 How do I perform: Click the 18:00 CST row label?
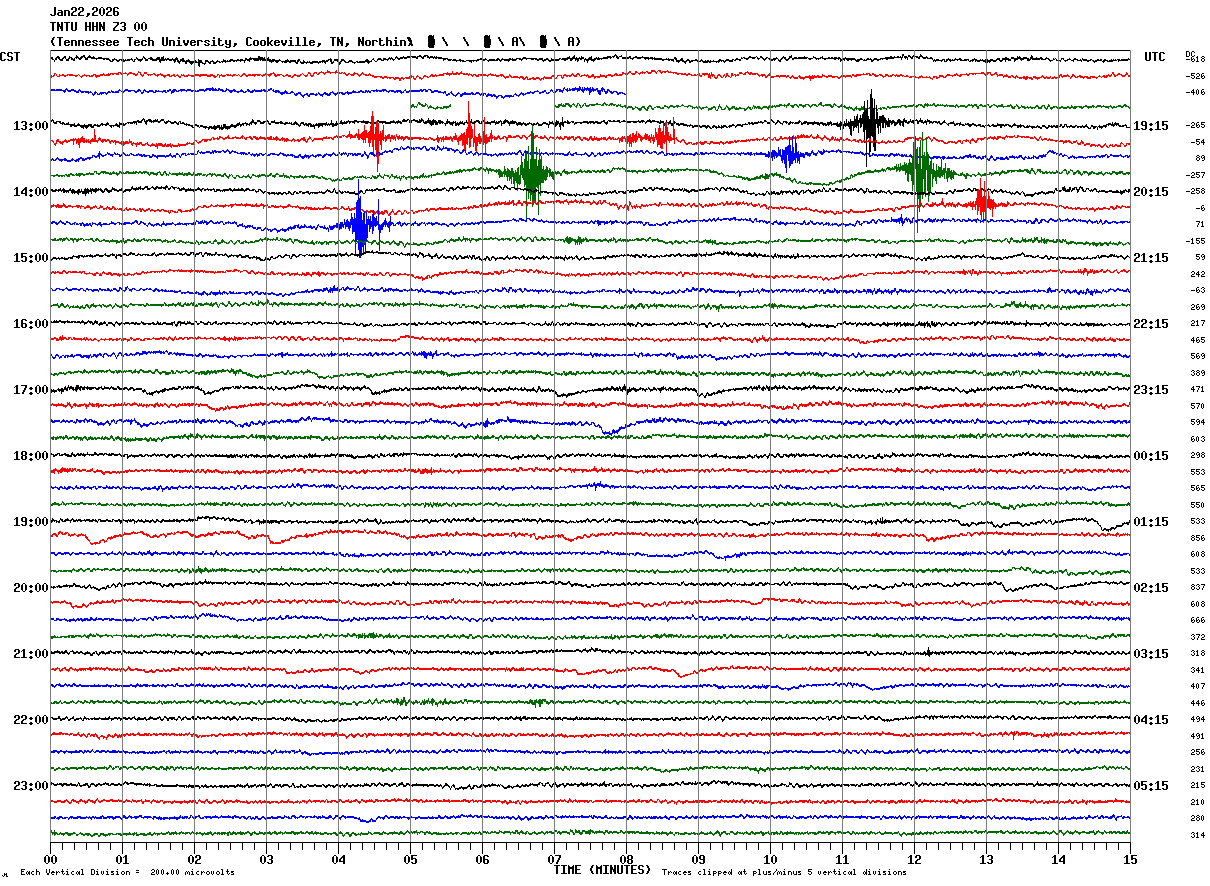pyautogui.click(x=31, y=456)
